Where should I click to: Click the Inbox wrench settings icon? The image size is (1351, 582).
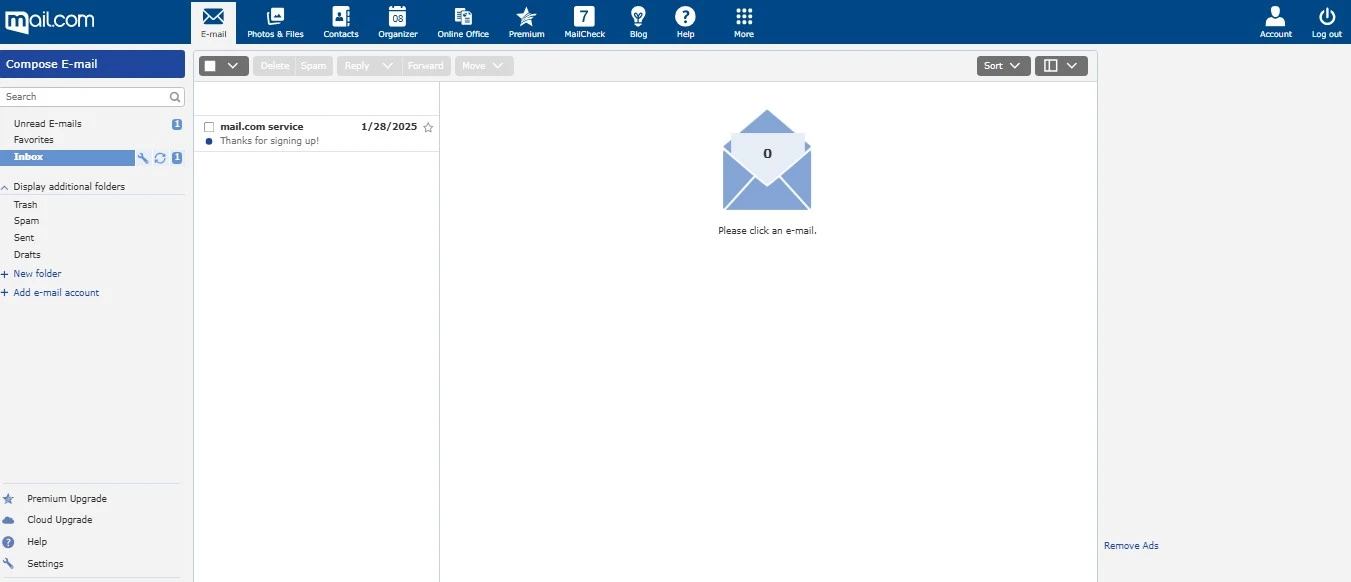[143, 158]
